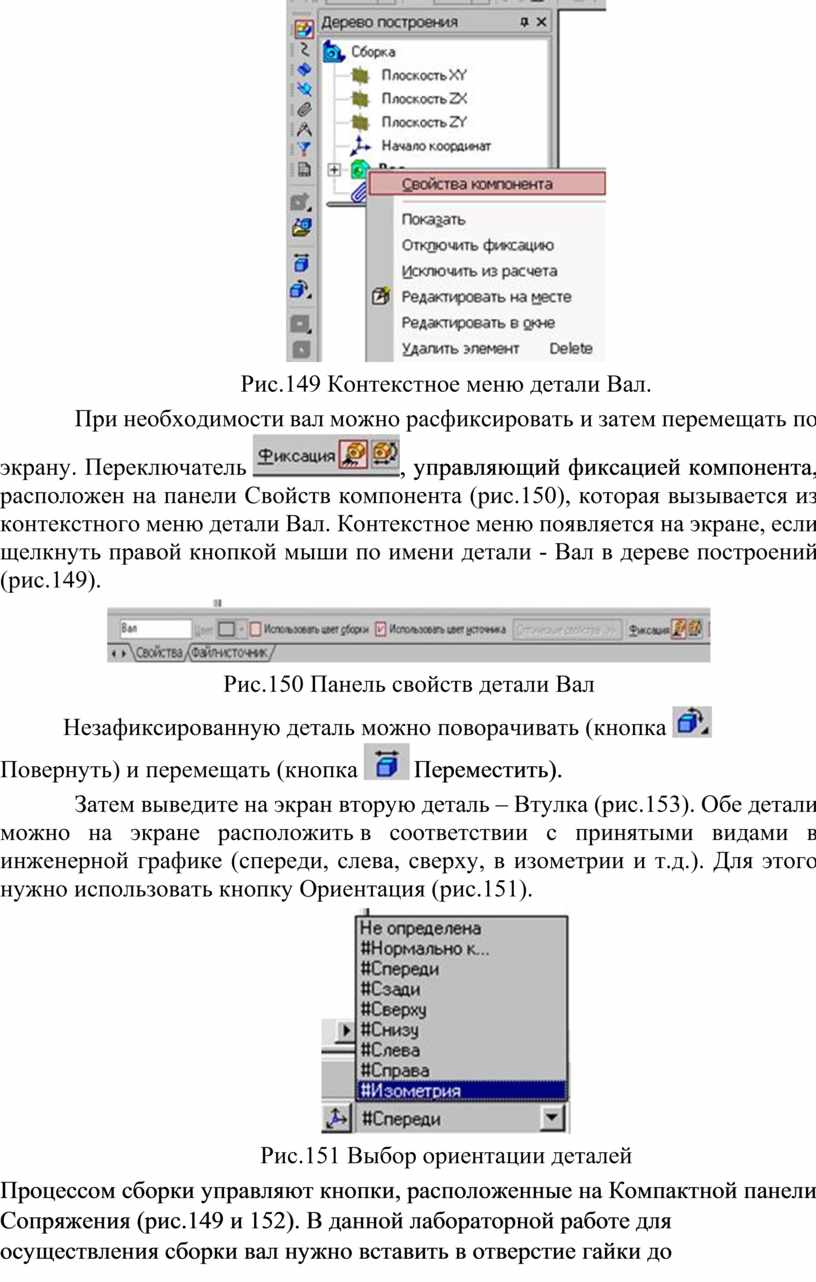Click the small right arrow left of orientation list

pyautogui.click(x=347, y=1028)
